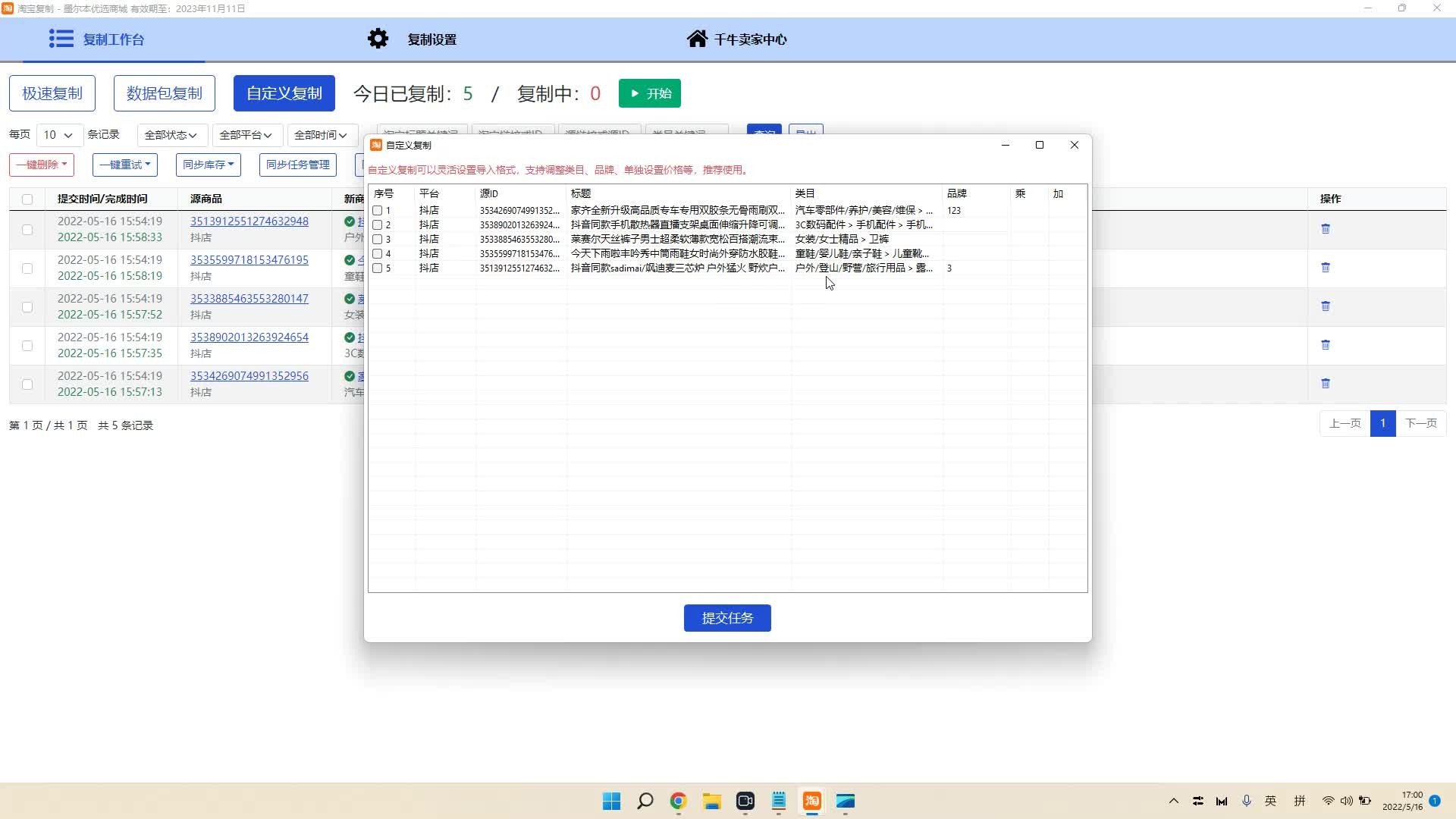Show hidden tray icons chevron
This screenshot has height=819, width=1456.
pos(1174,801)
